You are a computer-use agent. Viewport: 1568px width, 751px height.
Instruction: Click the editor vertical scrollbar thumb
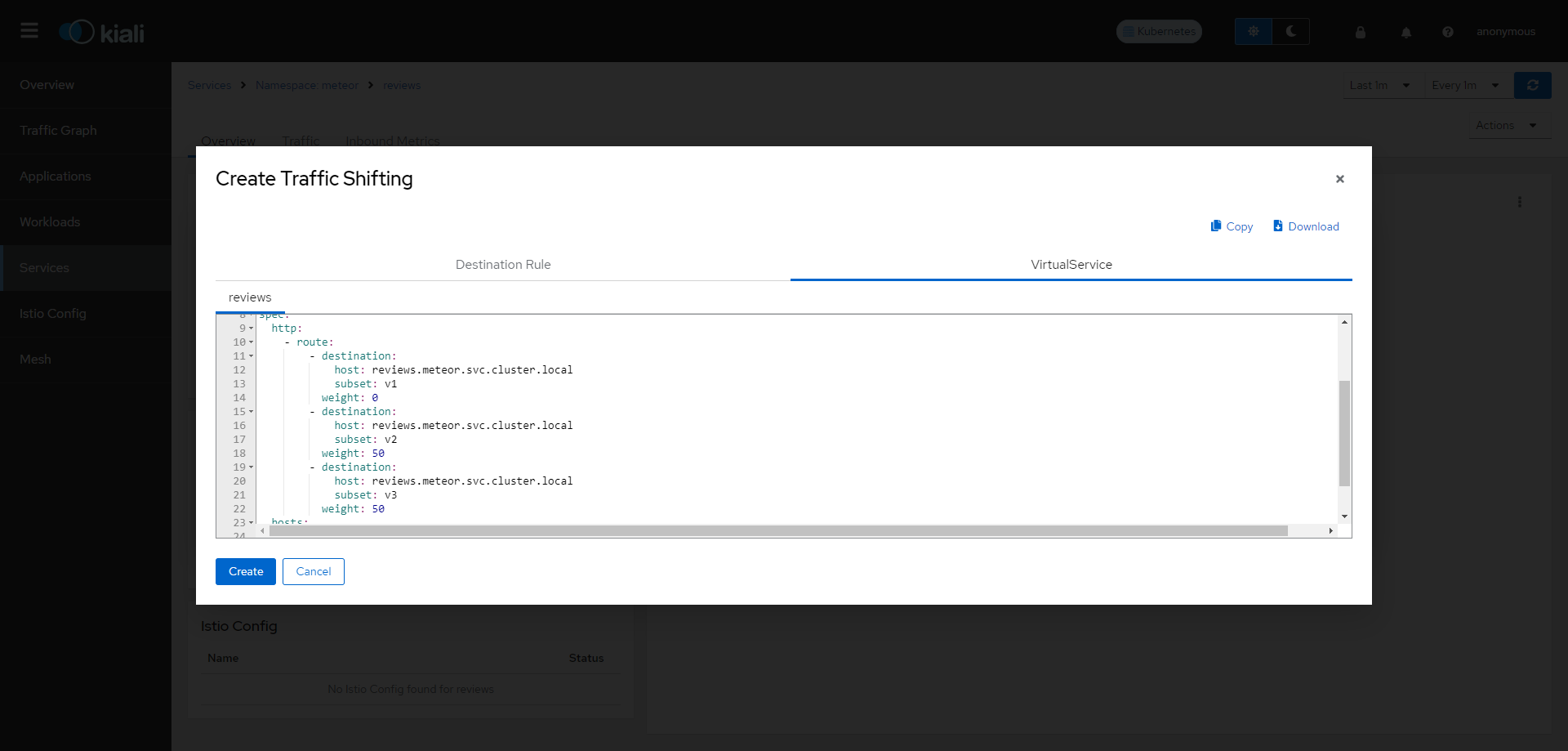[1344, 433]
